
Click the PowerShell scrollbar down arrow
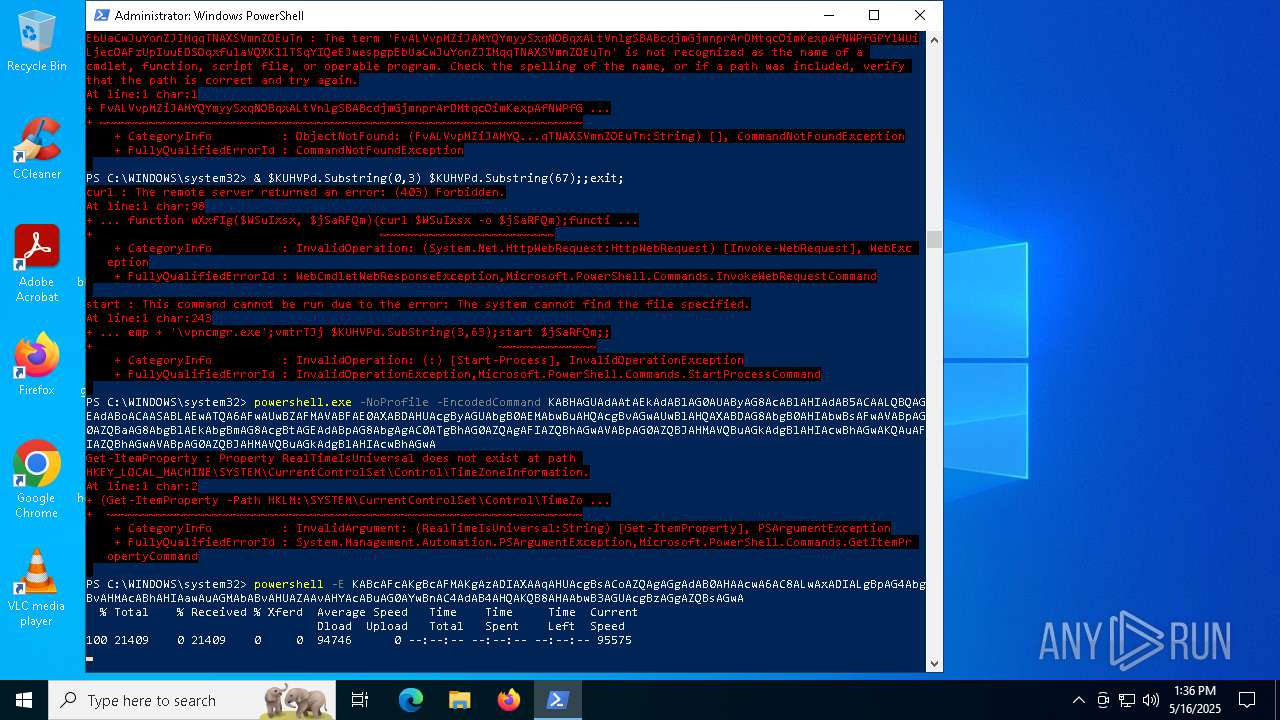[x=934, y=662]
